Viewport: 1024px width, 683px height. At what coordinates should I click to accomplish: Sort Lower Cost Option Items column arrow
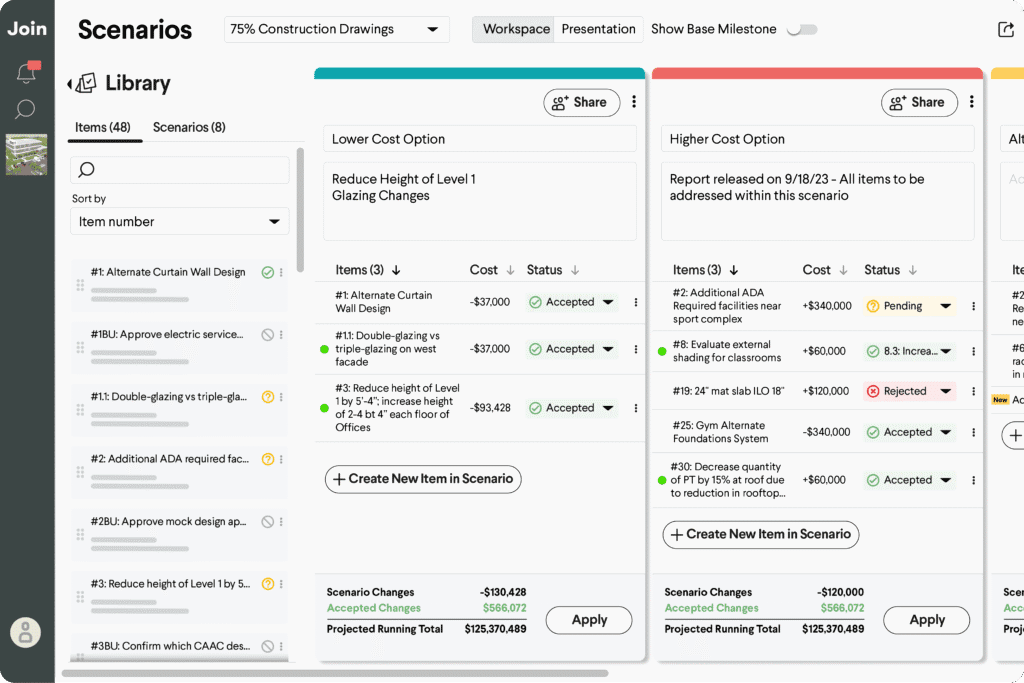pyautogui.click(x=396, y=270)
